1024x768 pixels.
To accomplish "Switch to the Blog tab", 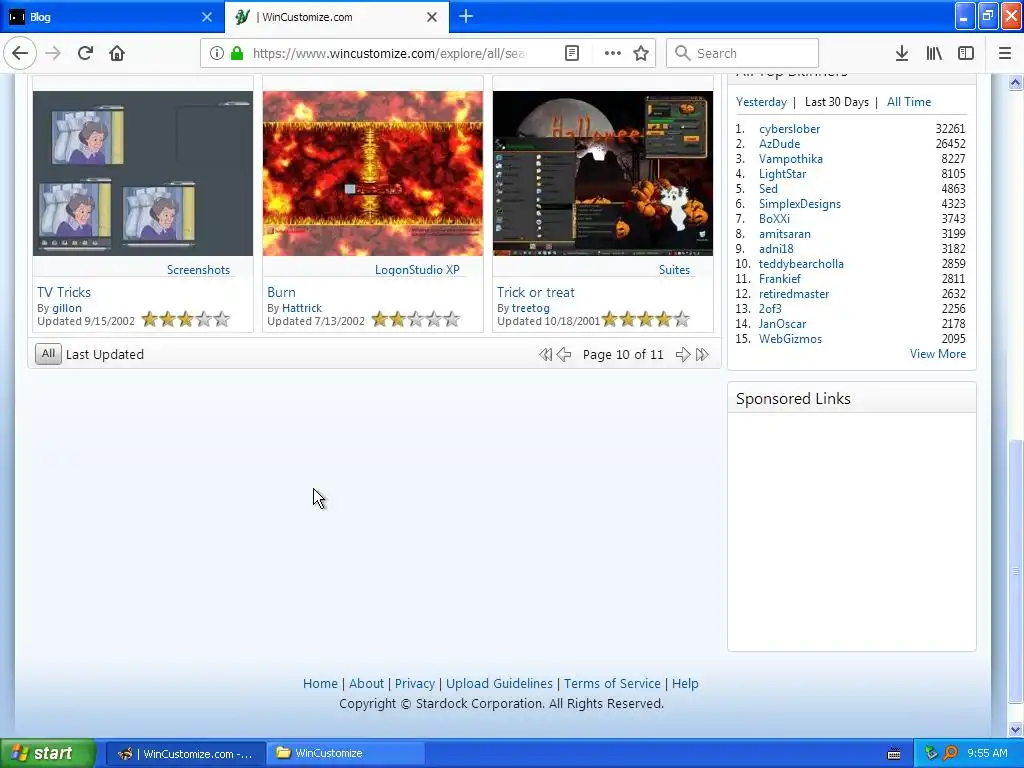I will (112, 17).
